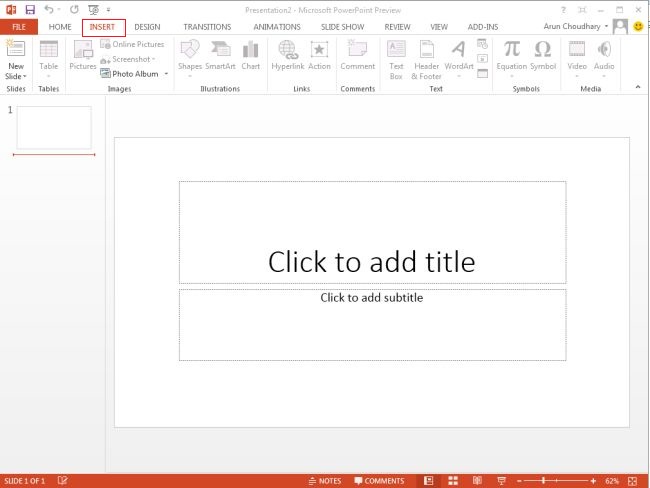Viewport: 650px width, 488px height.
Task: Switch to Reading view
Action: point(477,481)
